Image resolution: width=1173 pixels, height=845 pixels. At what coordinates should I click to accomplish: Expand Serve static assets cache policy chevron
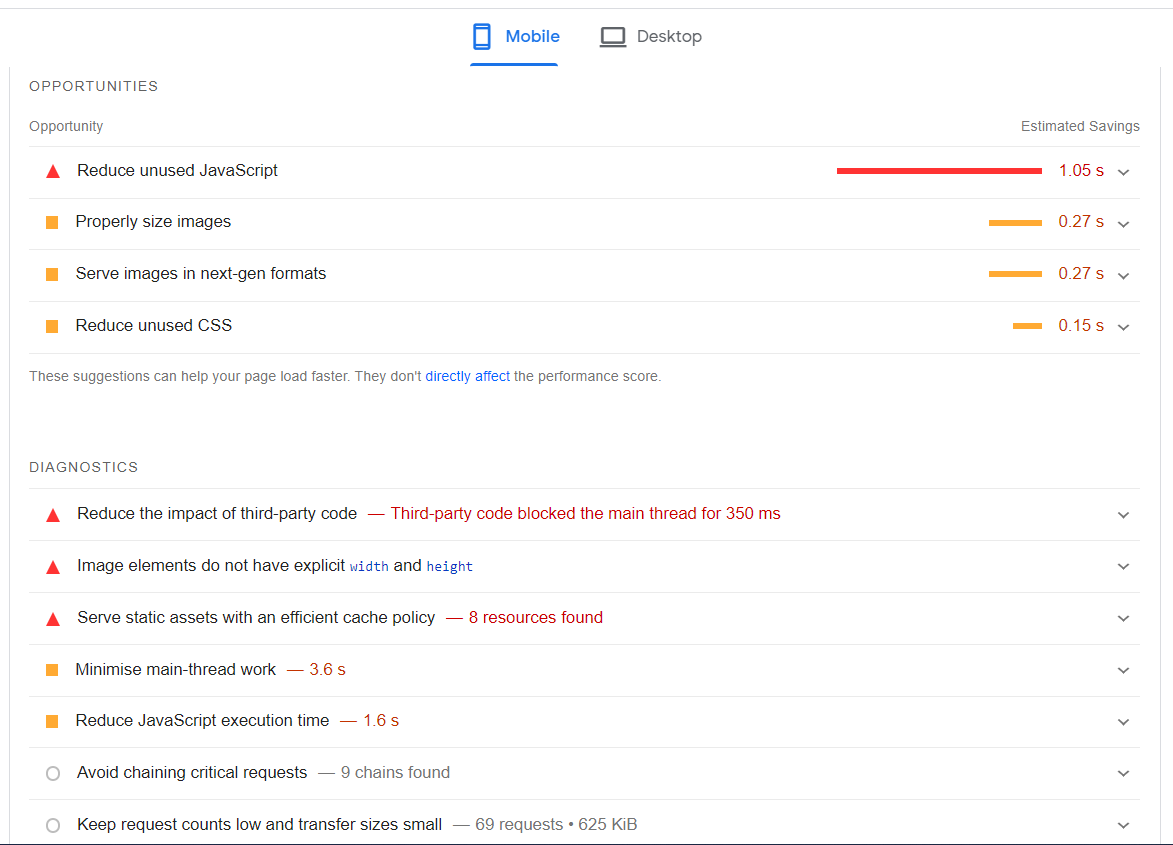1124,619
